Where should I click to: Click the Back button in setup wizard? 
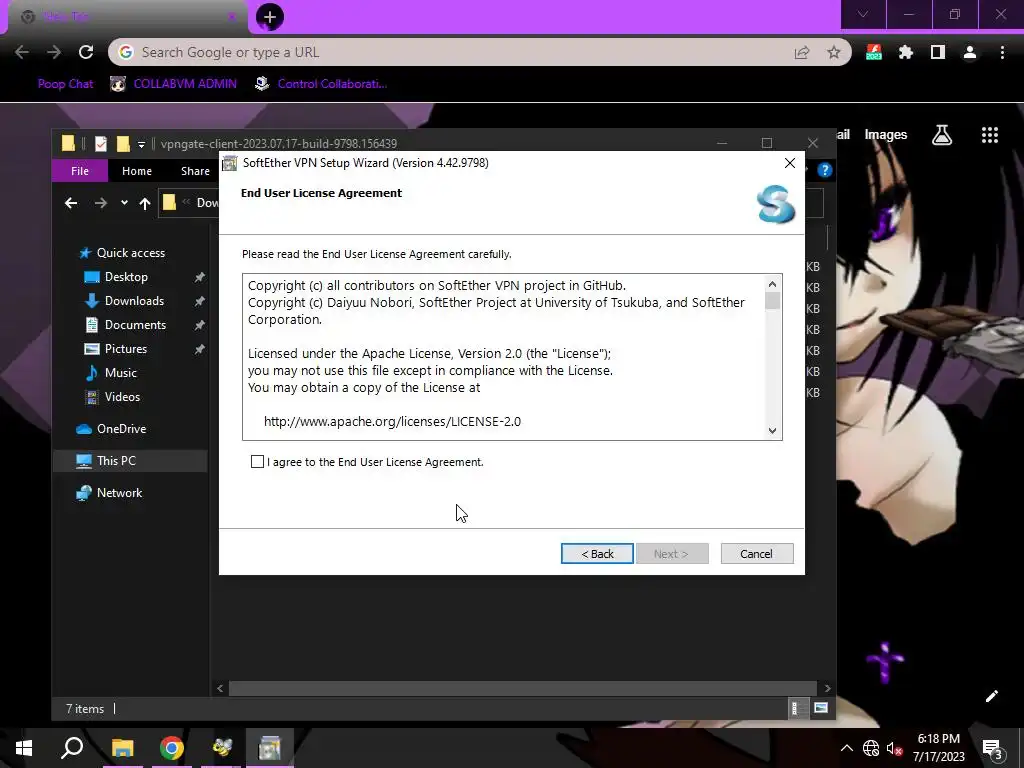(597, 554)
